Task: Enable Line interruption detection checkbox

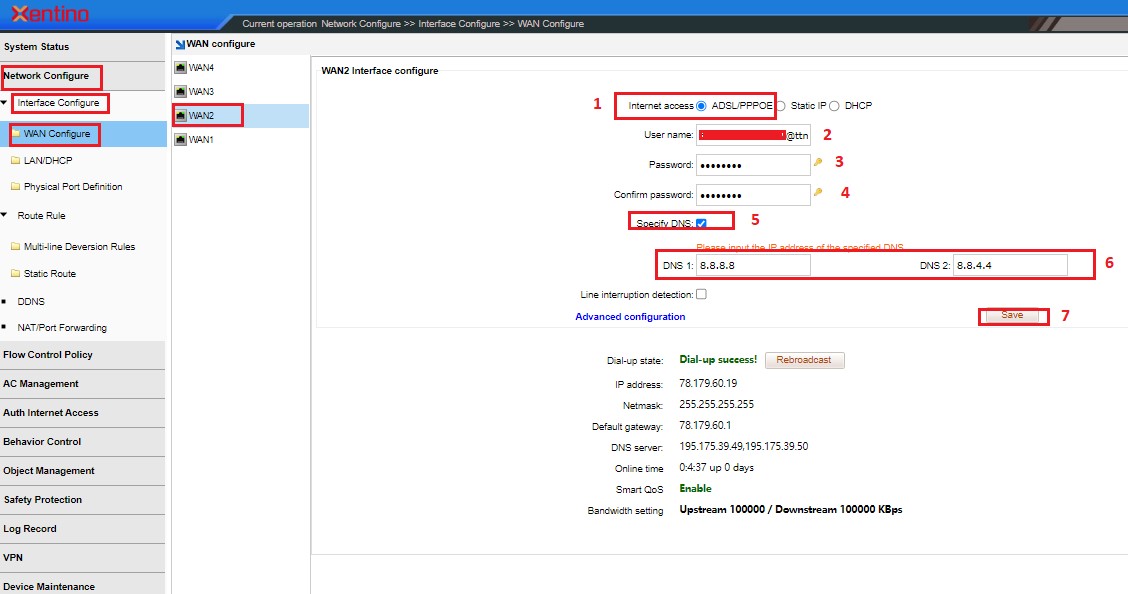Action: 701,295
